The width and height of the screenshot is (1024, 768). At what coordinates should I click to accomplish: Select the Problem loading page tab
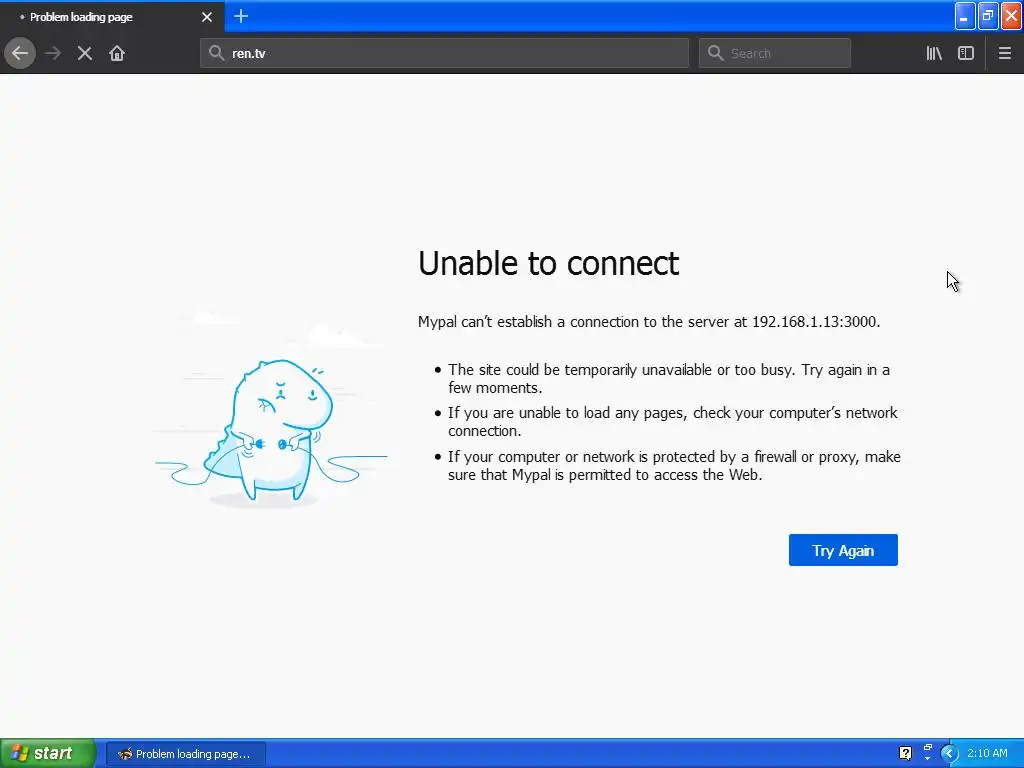[x=112, y=17]
